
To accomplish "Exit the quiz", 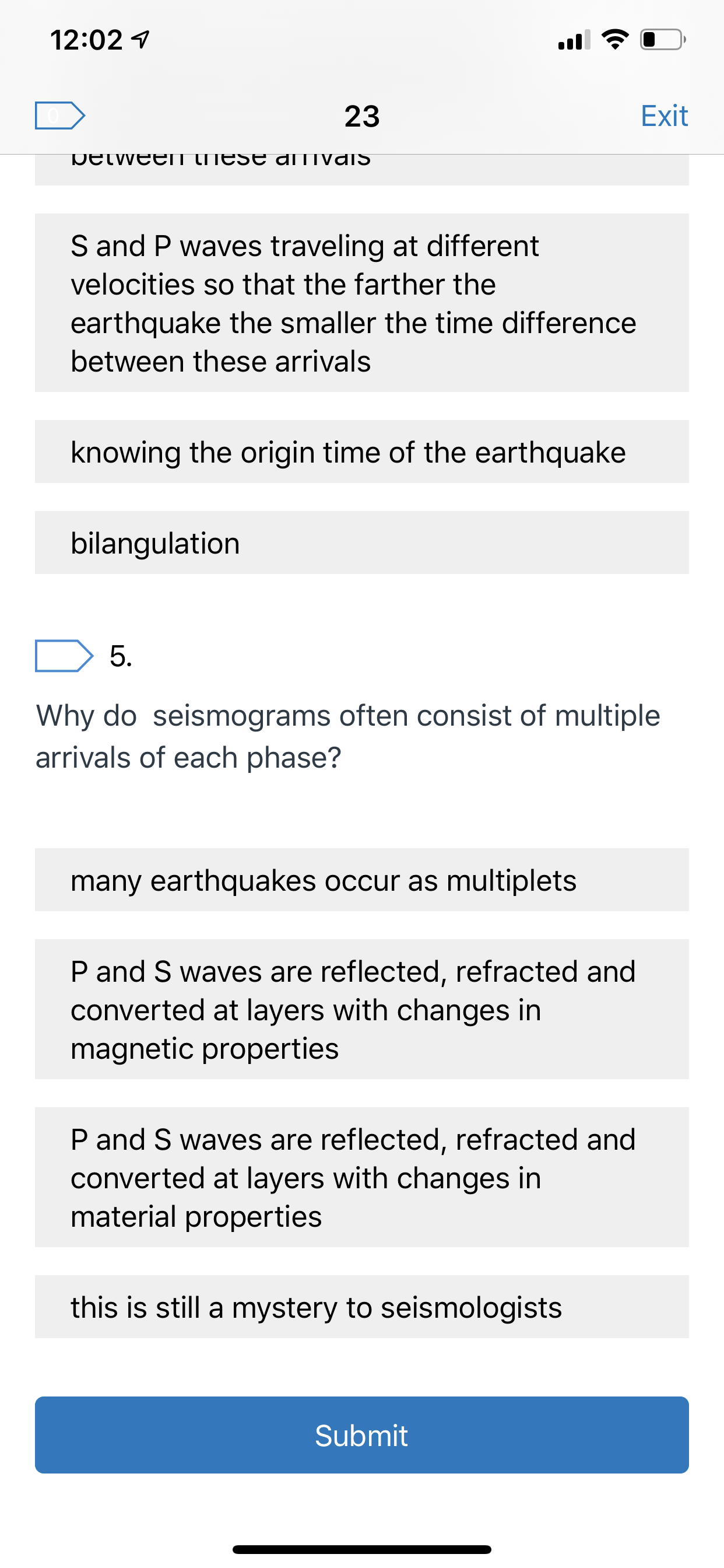I will pos(665,116).
